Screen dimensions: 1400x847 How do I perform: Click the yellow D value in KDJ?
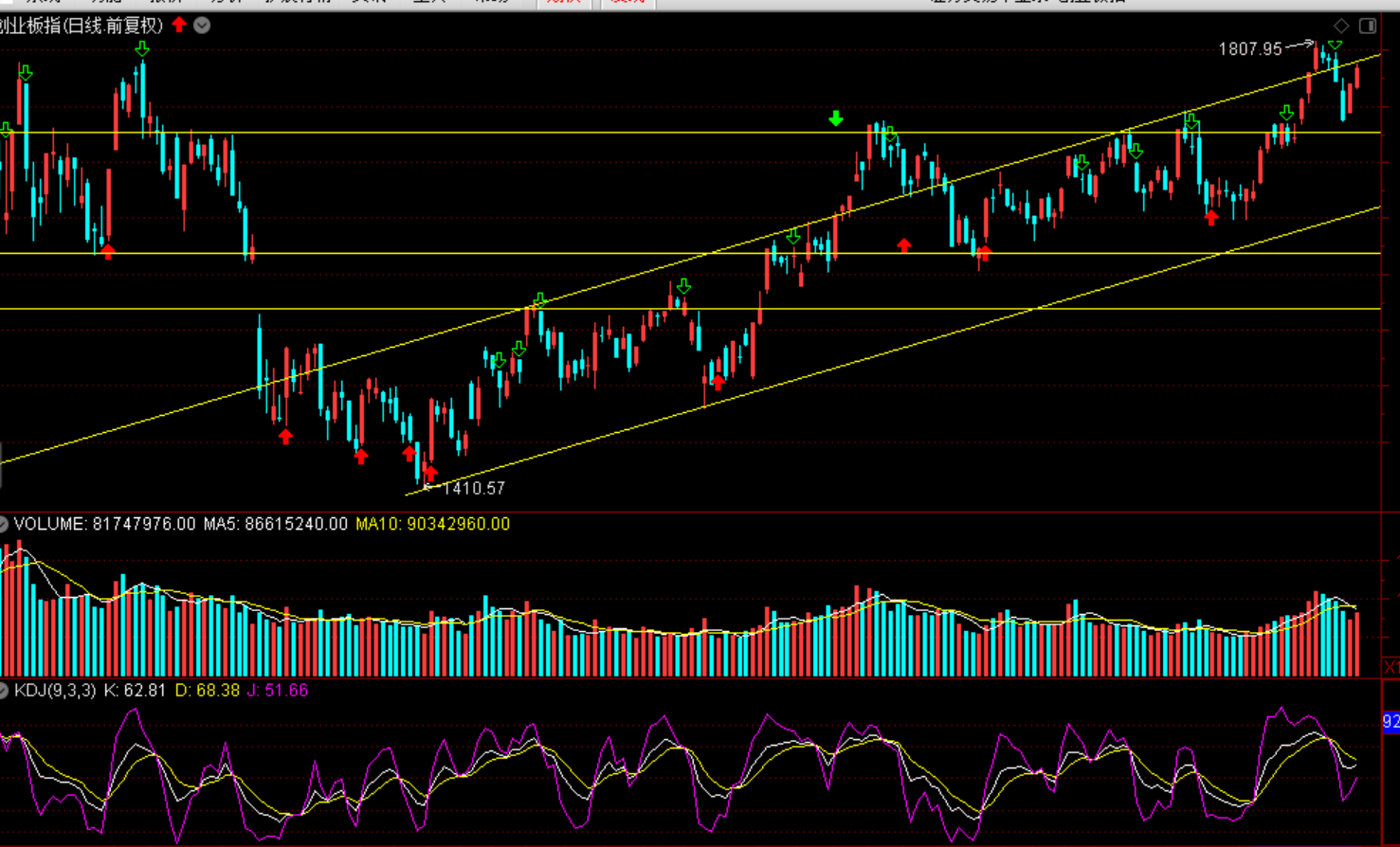click(208, 691)
